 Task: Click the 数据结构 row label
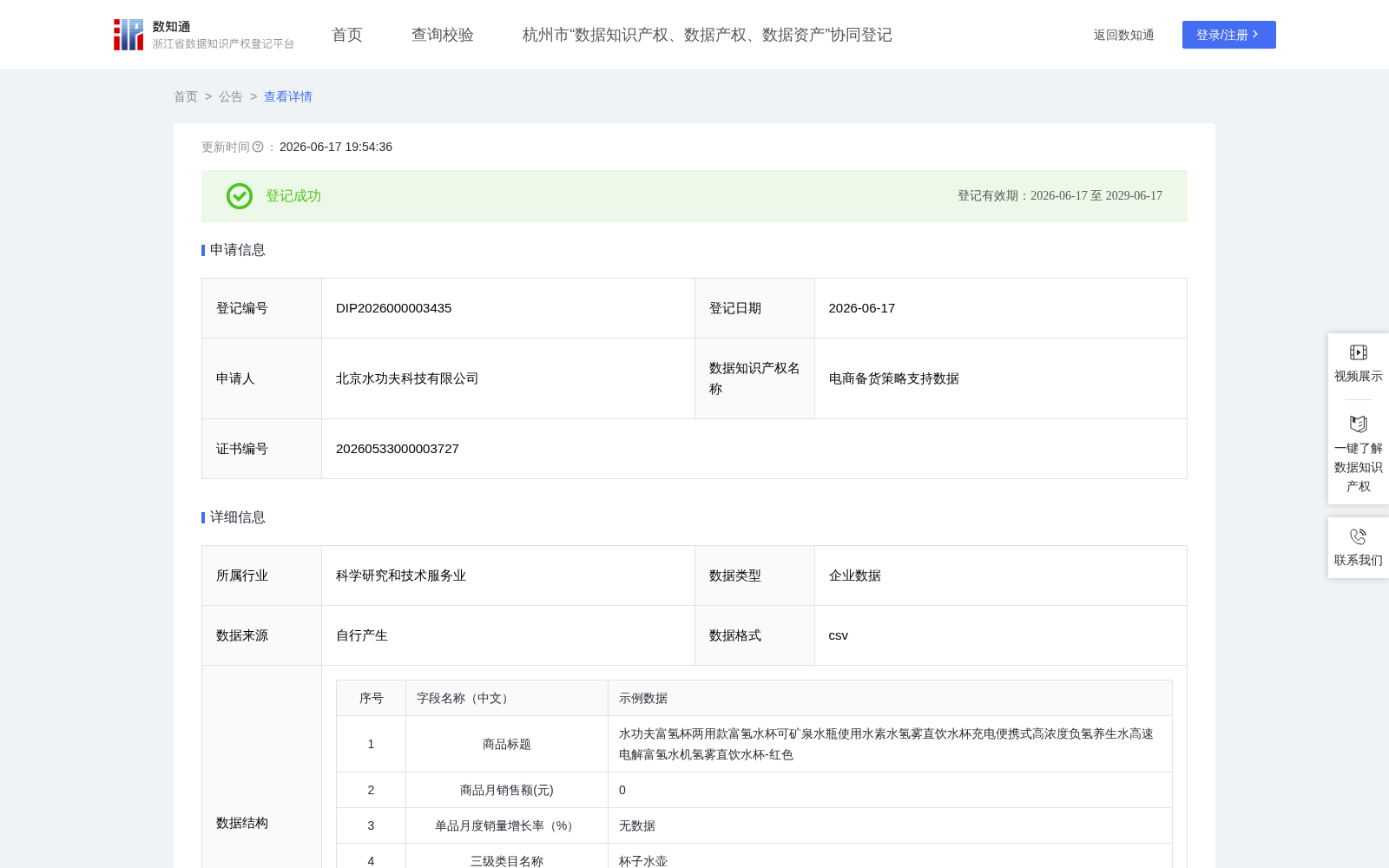[242, 823]
